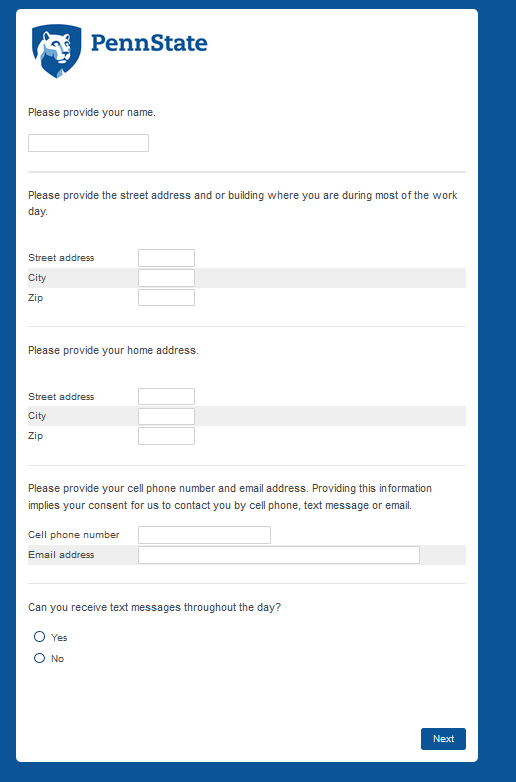
Task: Click the home address City field
Action: click(167, 416)
